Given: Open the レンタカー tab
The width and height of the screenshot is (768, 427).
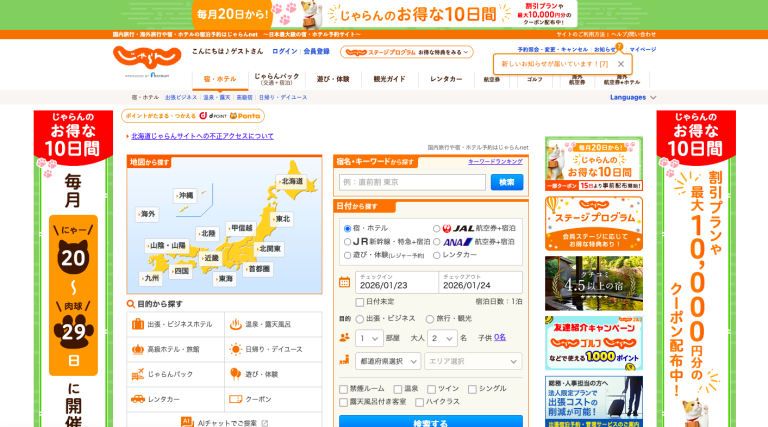Looking at the screenshot, I should 446,79.
